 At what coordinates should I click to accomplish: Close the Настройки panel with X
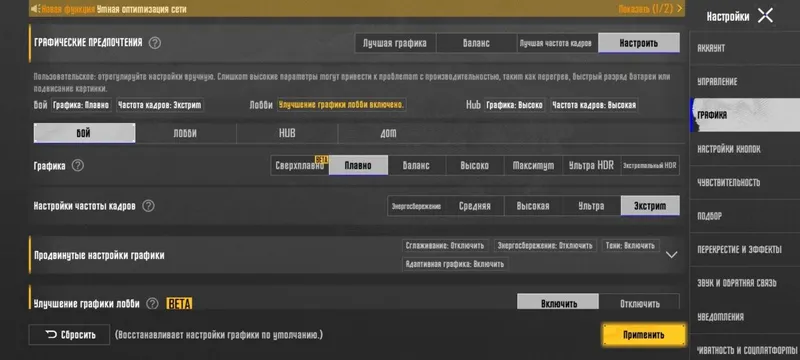[765, 16]
